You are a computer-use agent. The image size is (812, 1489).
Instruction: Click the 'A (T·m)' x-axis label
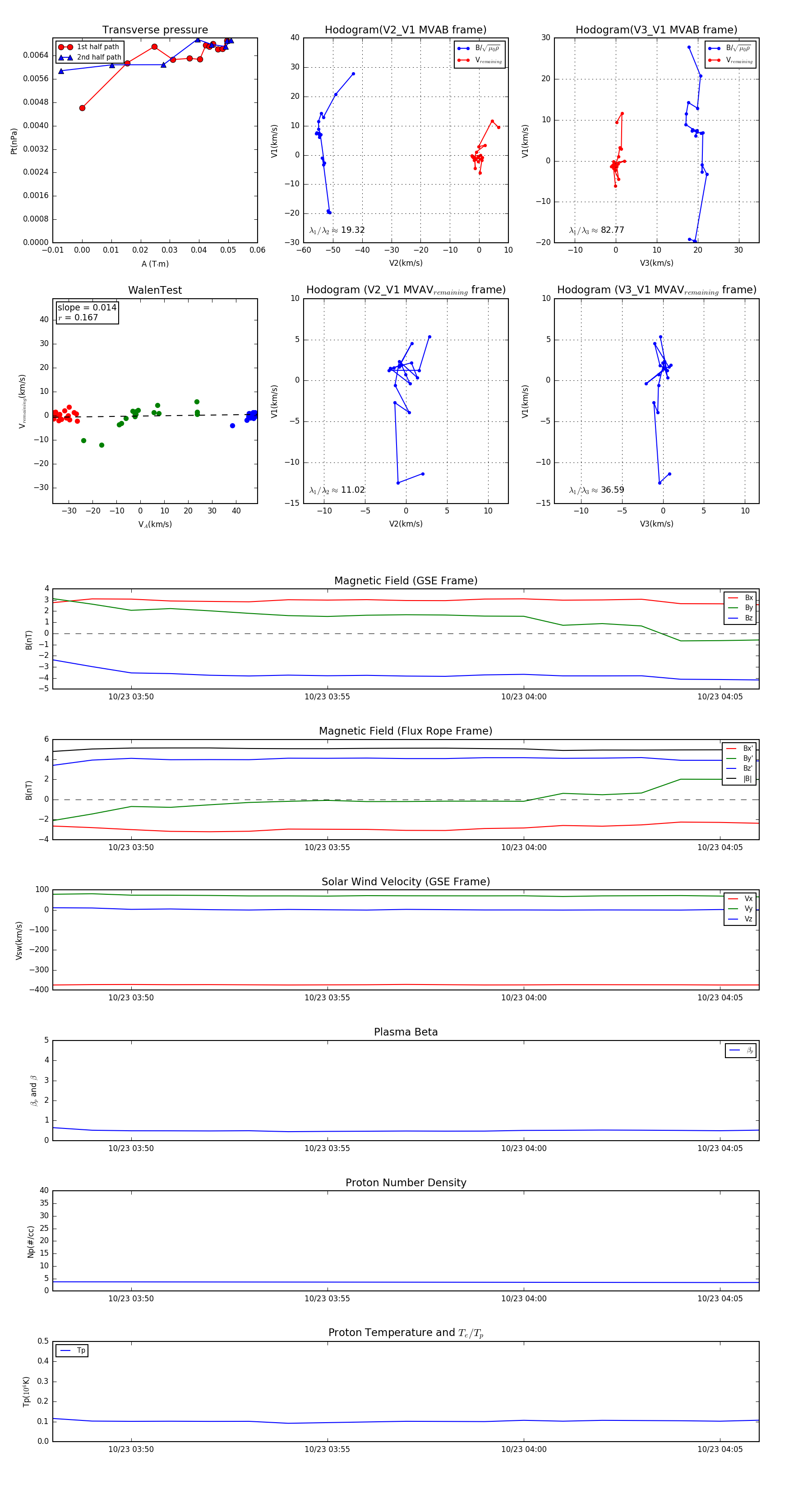click(155, 264)
